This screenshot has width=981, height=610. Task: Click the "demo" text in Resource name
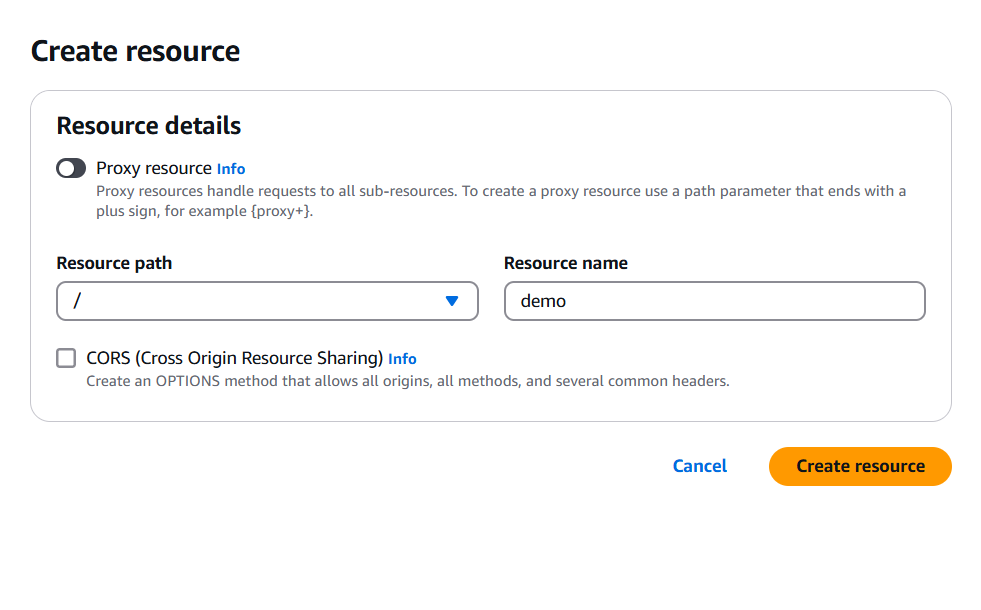543,301
